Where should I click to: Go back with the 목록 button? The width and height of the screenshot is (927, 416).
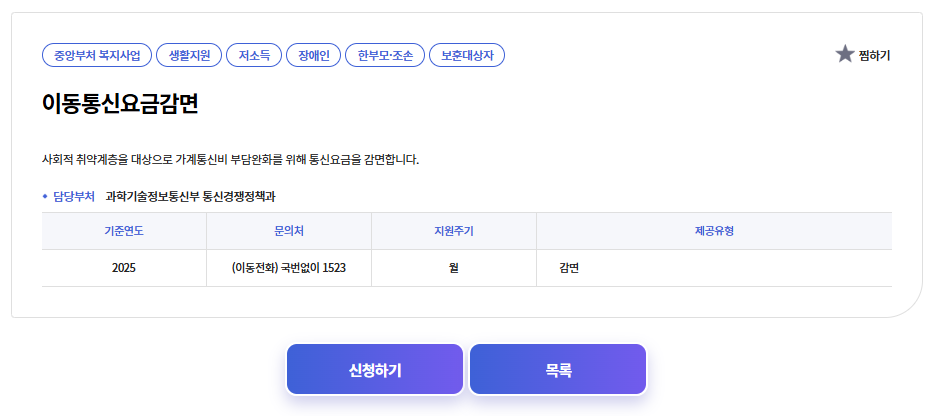(x=558, y=370)
